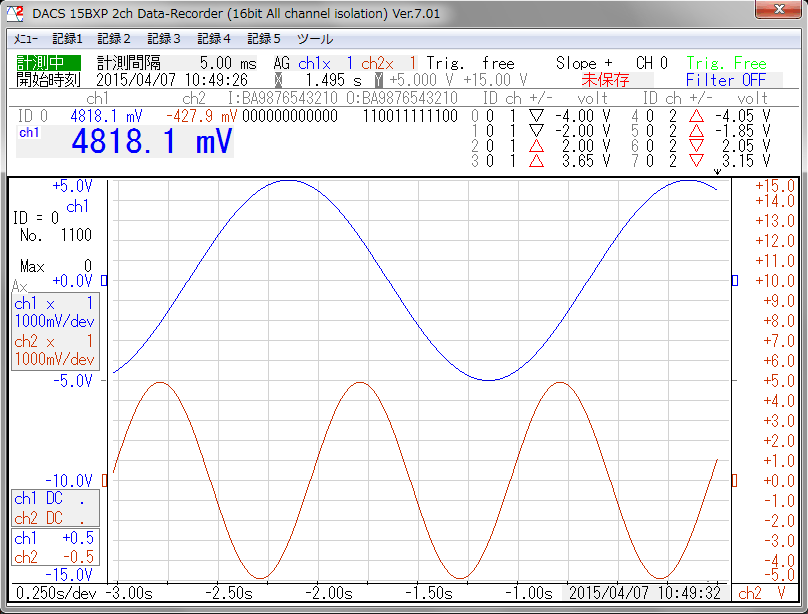Click the small cursor arrow above the graph

[x=717, y=172]
